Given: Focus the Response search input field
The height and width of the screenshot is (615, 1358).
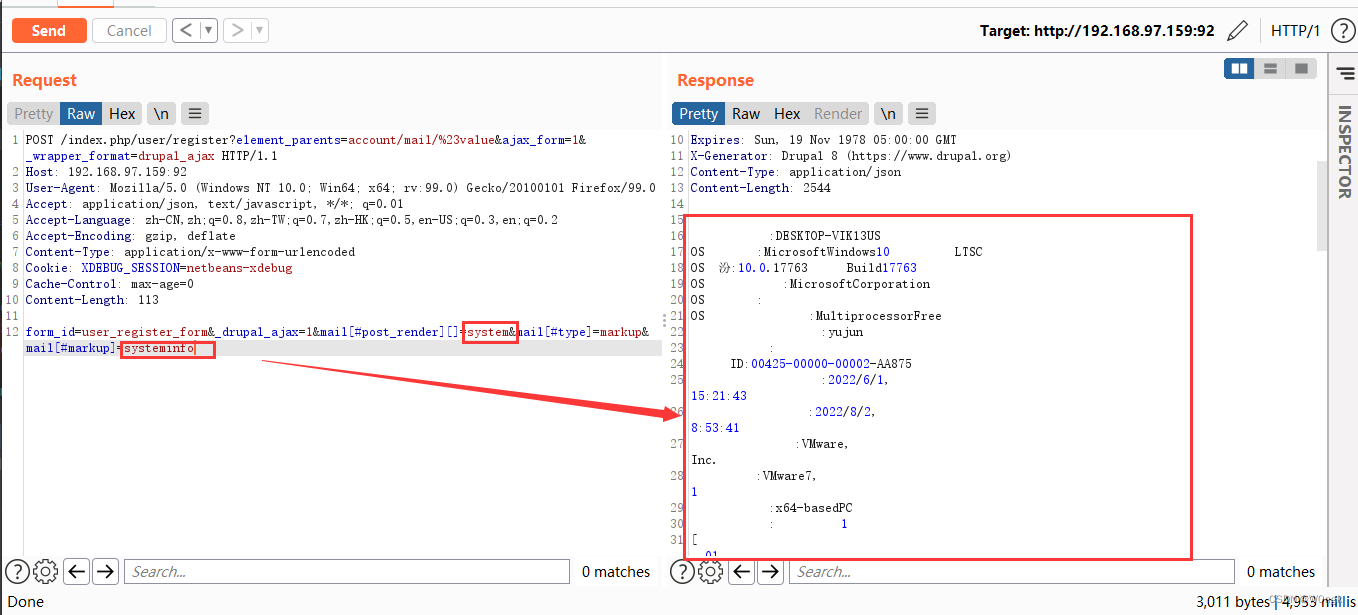Looking at the screenshot, I should point(1012,571).
